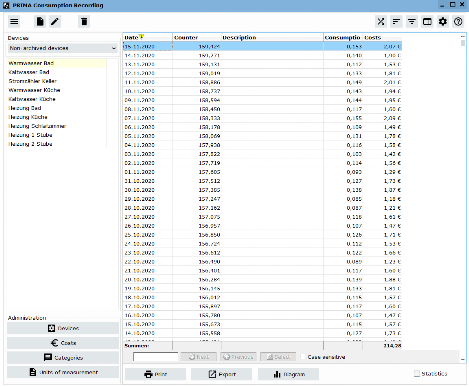Open settings gear icon
This screenshot has height=387, width=469.
click(x=443, y=22)
